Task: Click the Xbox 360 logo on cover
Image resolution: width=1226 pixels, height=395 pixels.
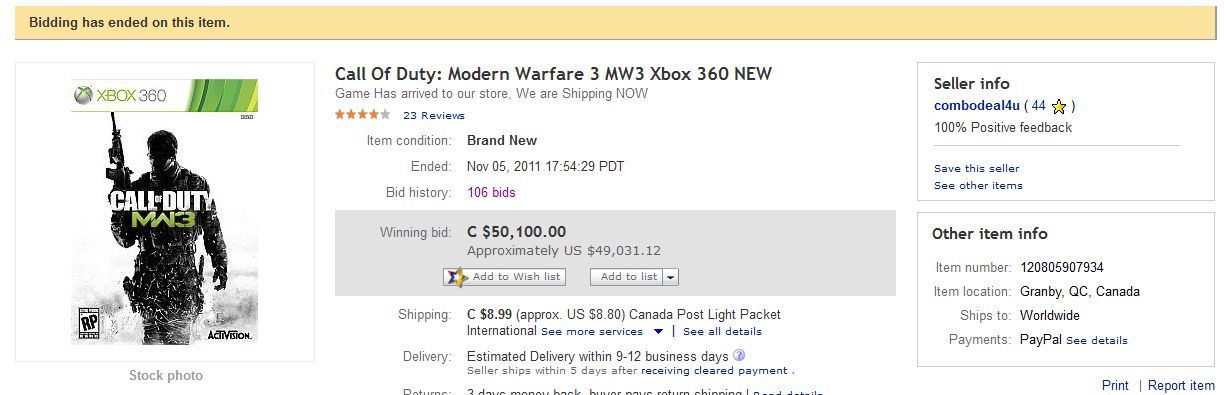Action: [x=119, y=96]
